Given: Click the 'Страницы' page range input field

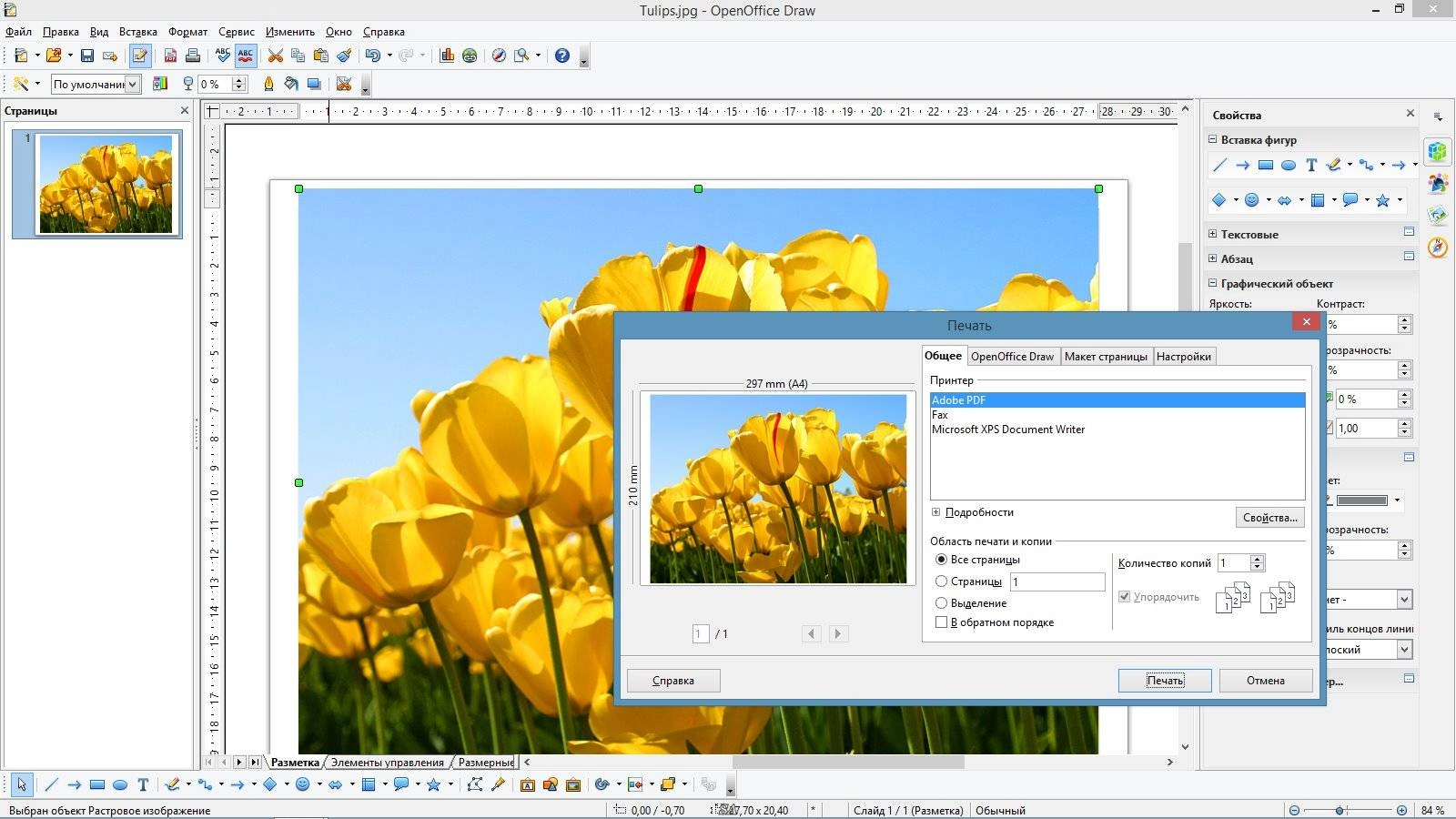Looking at the screenshot, I should (x=1057, y=581).
